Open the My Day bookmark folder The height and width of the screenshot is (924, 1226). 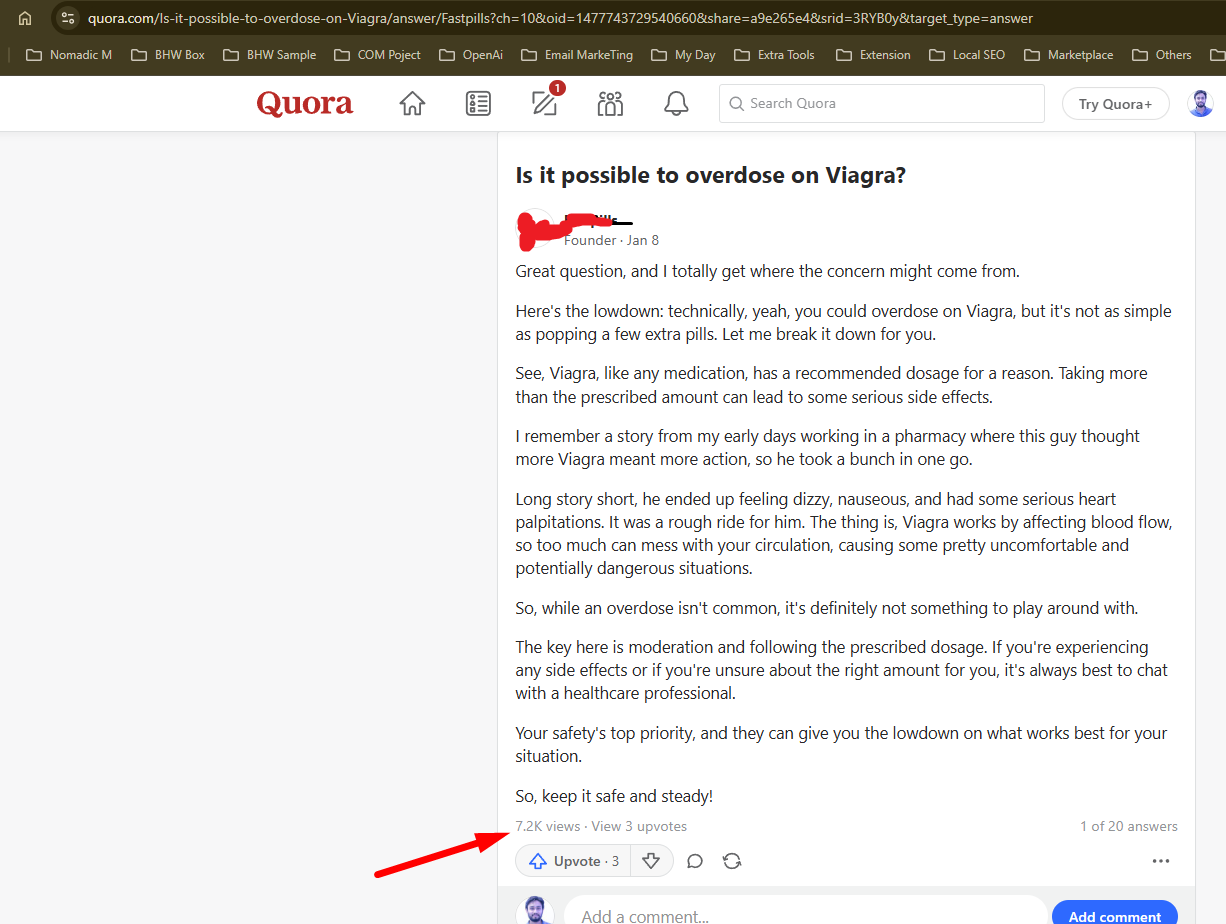[683, 55]
